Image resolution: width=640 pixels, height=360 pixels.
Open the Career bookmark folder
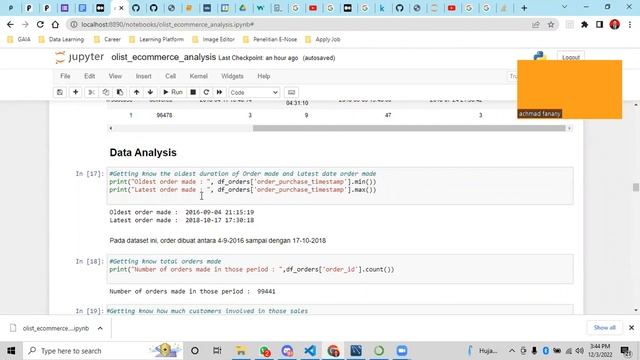(107, 39)
